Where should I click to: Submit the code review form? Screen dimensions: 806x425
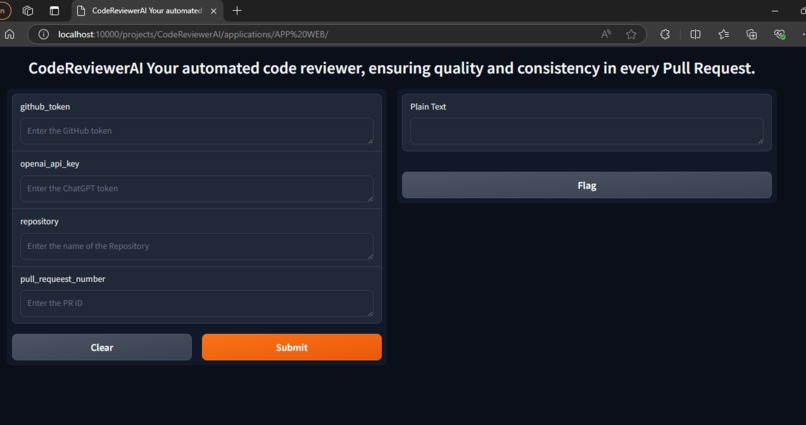[x=292, y=347]
